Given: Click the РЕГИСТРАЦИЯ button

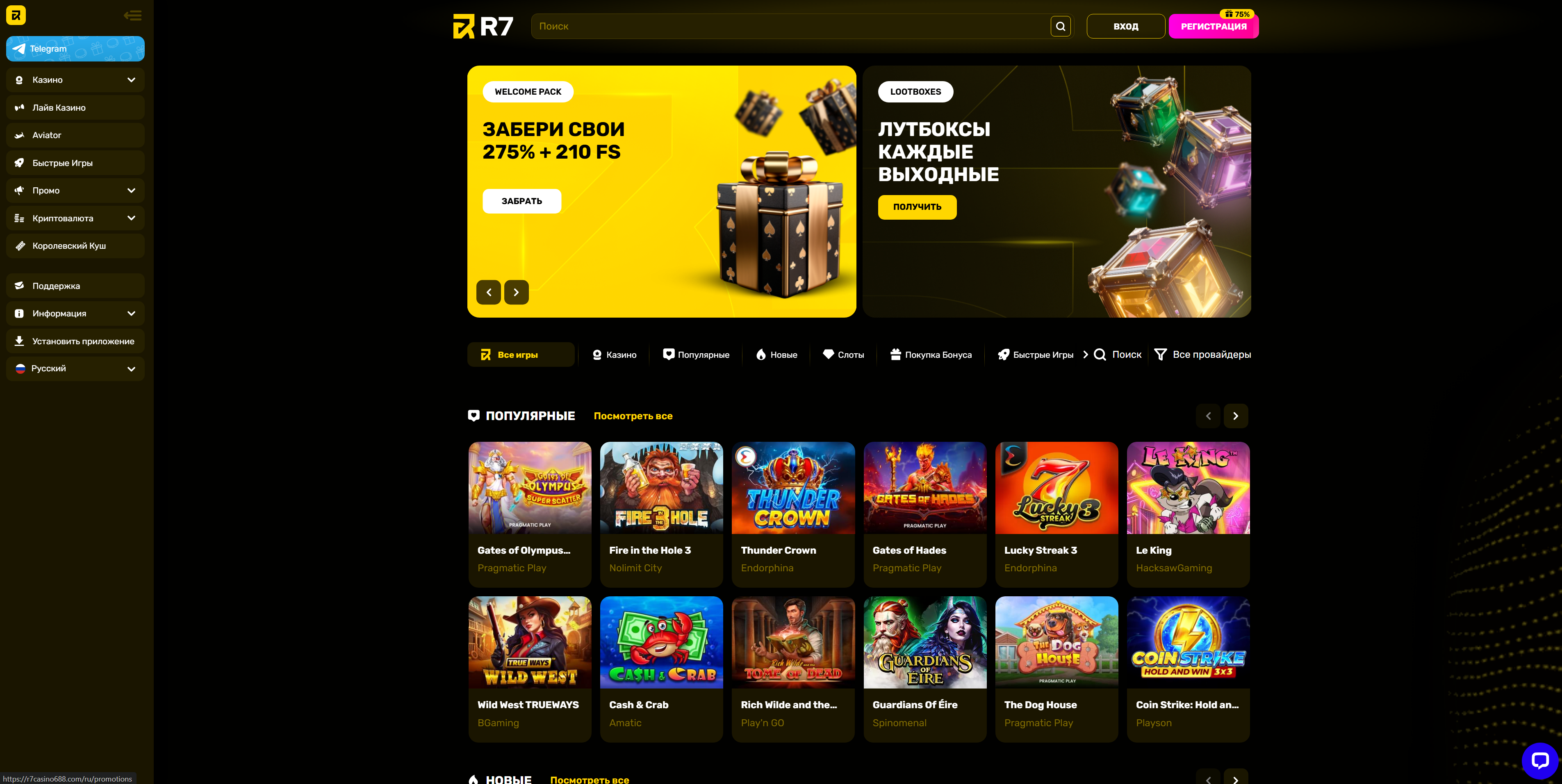Looking at the screenshot, I should point(1214,26).
